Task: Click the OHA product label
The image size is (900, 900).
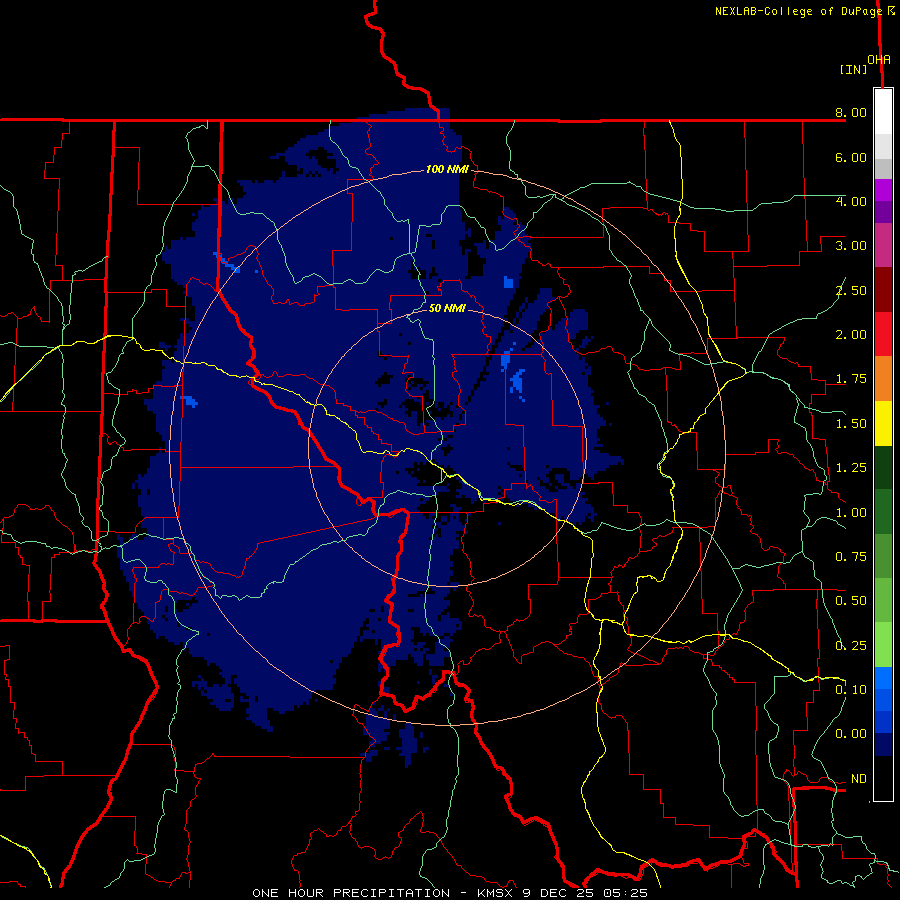Action: tap(879, 60)
